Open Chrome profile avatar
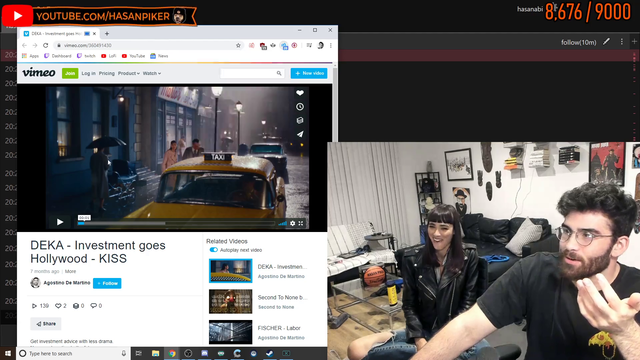The image size is (640, 360). (320, 45)
